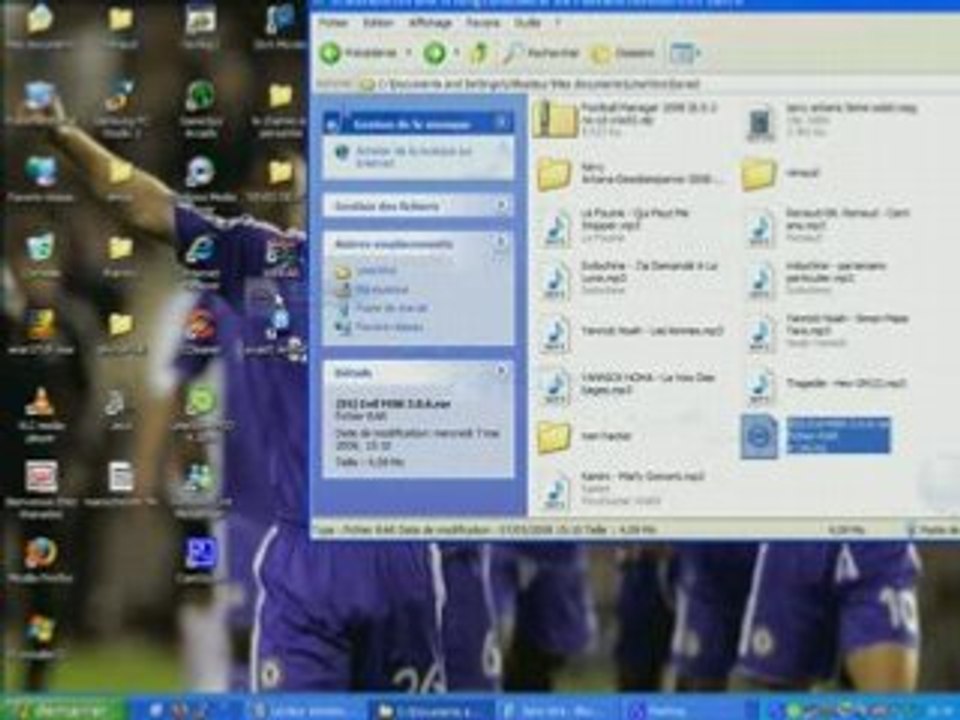Select the folder left of the RAR file
Image resolution: width=960 pixels, height=720 pixels.
[585, 436]
